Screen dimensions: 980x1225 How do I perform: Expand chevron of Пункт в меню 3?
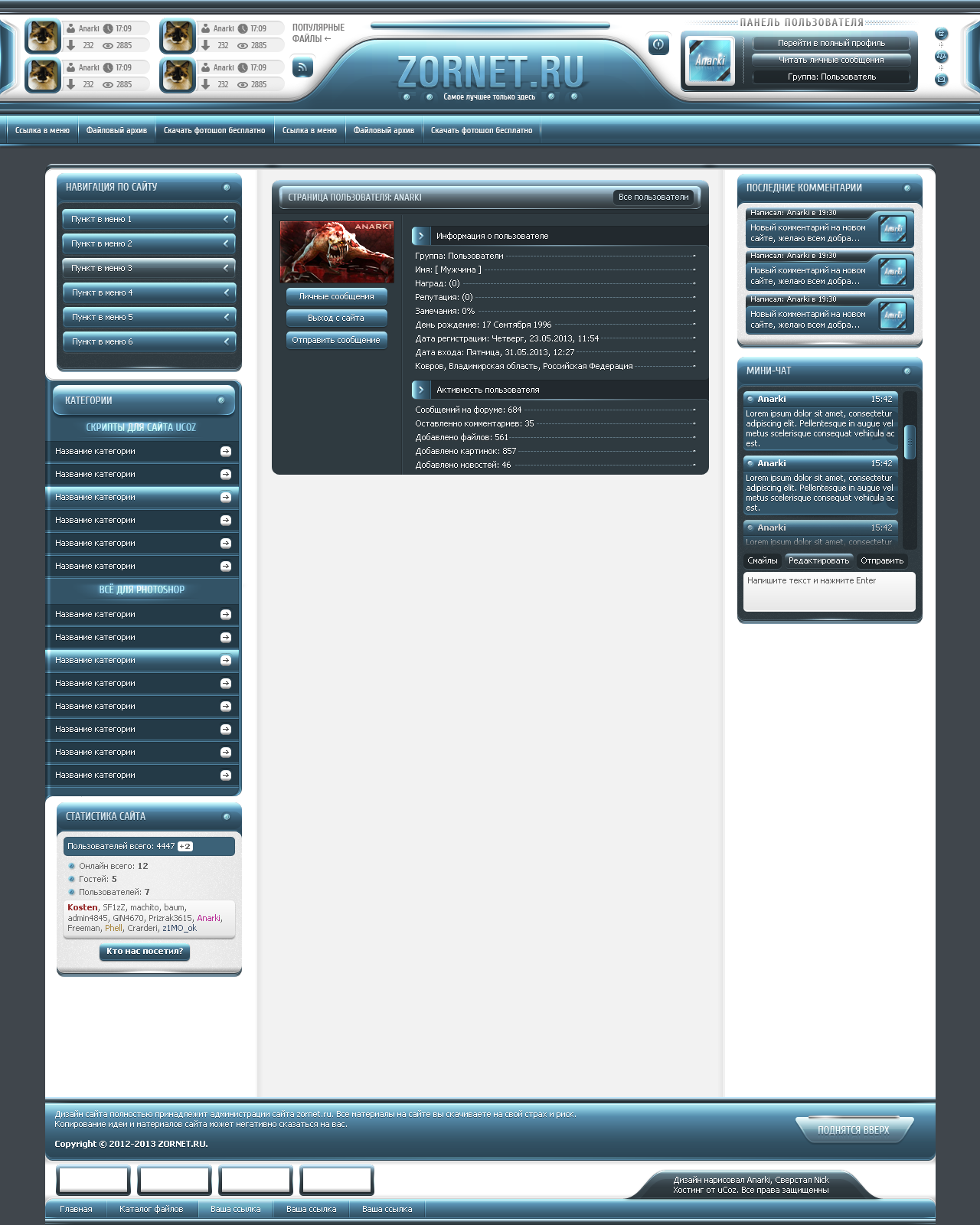(x=226, y=268)
